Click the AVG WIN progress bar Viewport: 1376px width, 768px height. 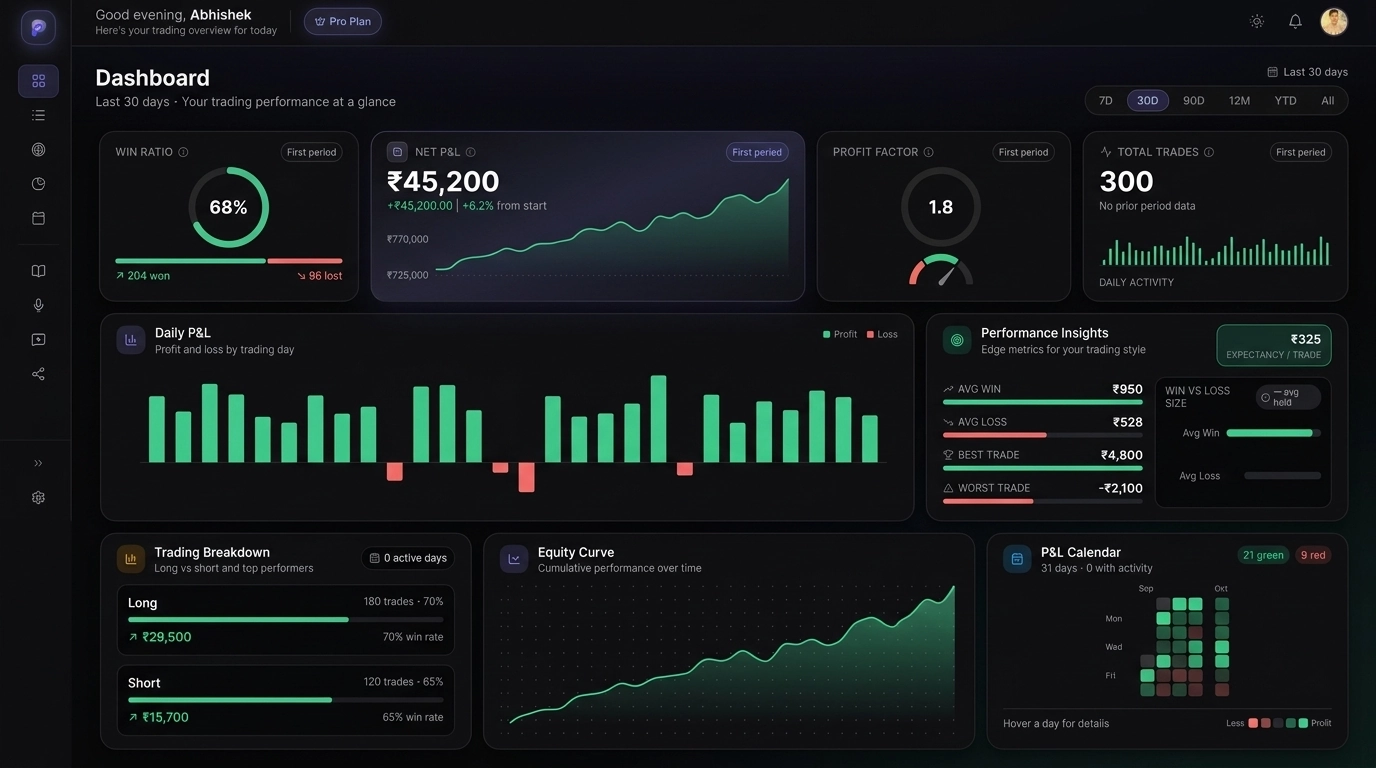click(1043, 402)
